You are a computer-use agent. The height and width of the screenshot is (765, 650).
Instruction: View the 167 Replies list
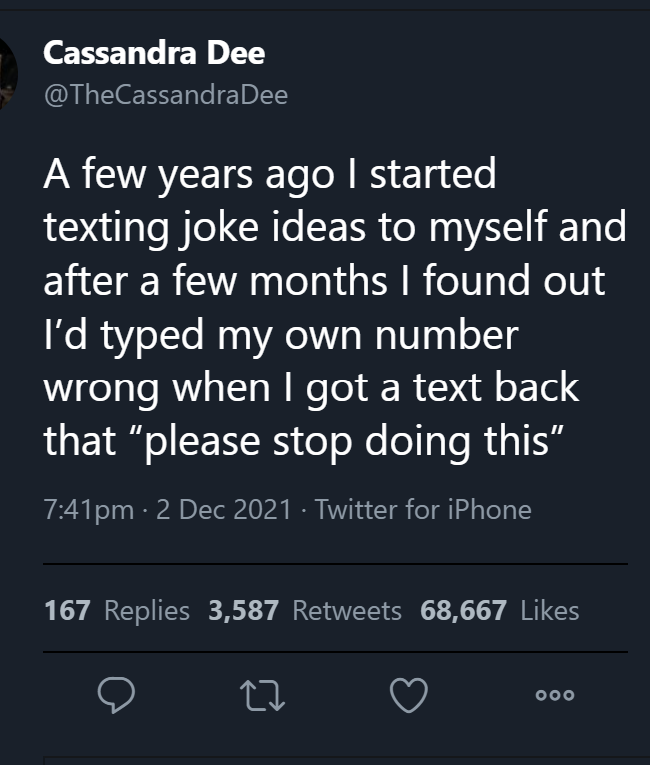click(117, 610)
